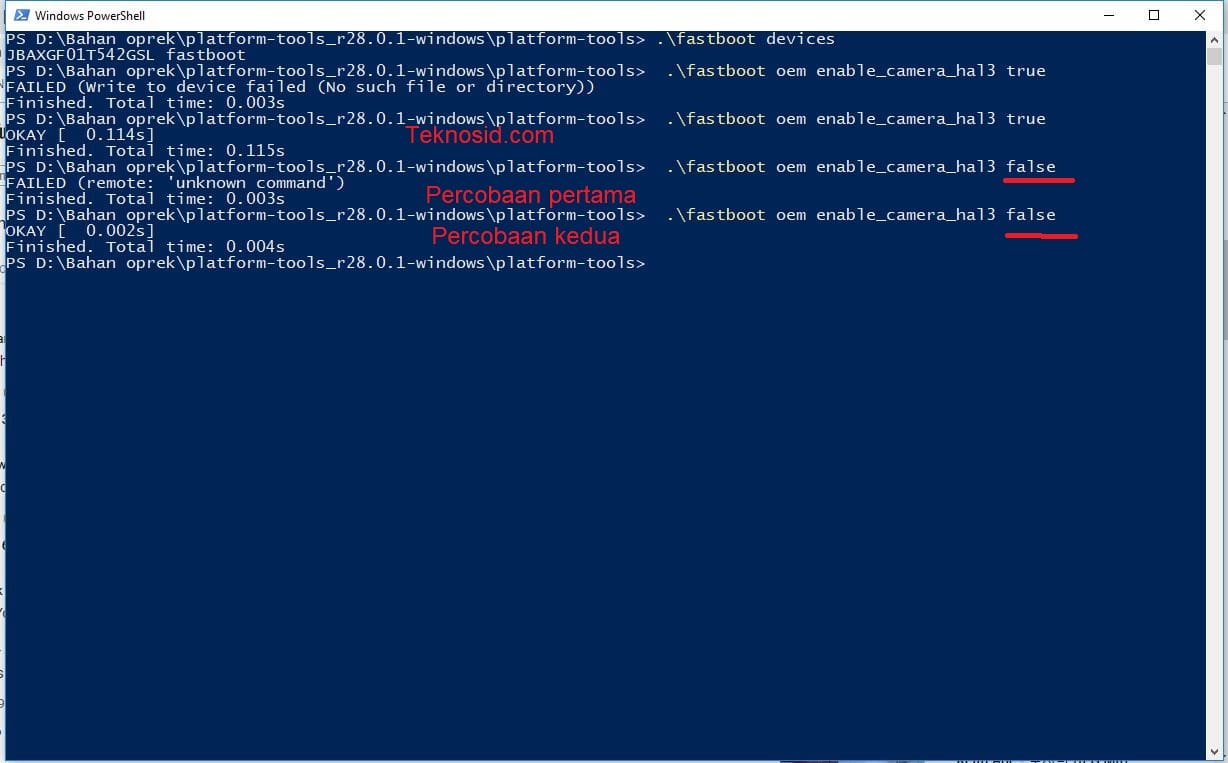Image resolution: width=1228 pixels, height=763 pixels.
Task: Click the empty prompt on the last line
Action: pos(326,263)
